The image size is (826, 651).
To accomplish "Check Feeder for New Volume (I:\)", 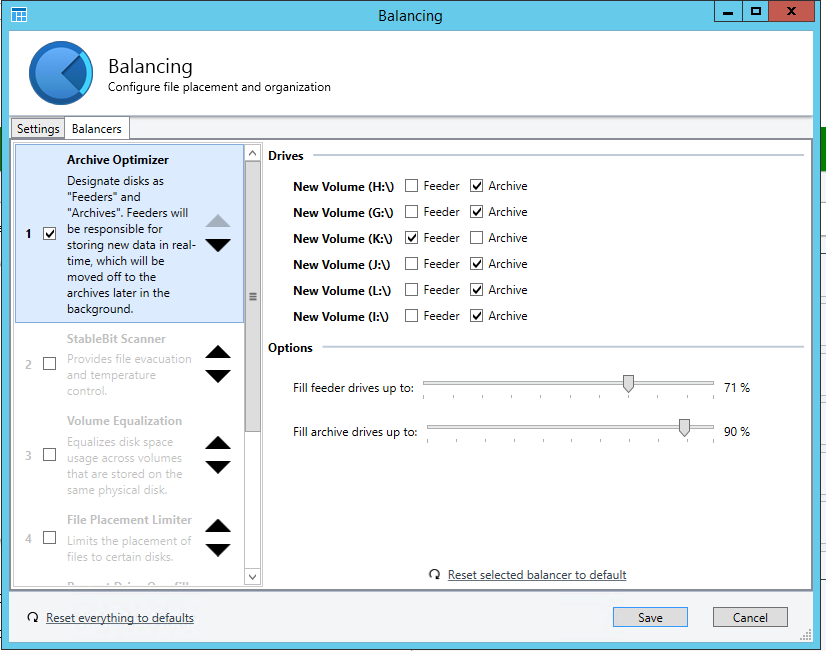I will tap(411, 315).
